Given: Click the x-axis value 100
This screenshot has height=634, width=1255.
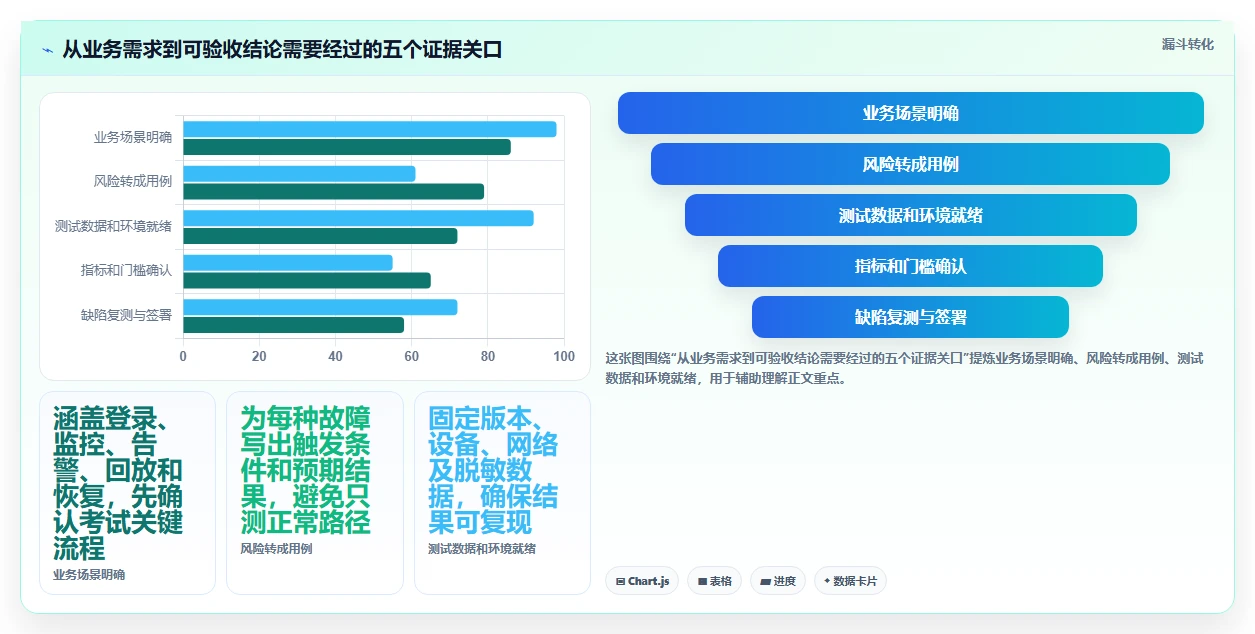Looking at the screenshot, I should (x=564, y=356).
